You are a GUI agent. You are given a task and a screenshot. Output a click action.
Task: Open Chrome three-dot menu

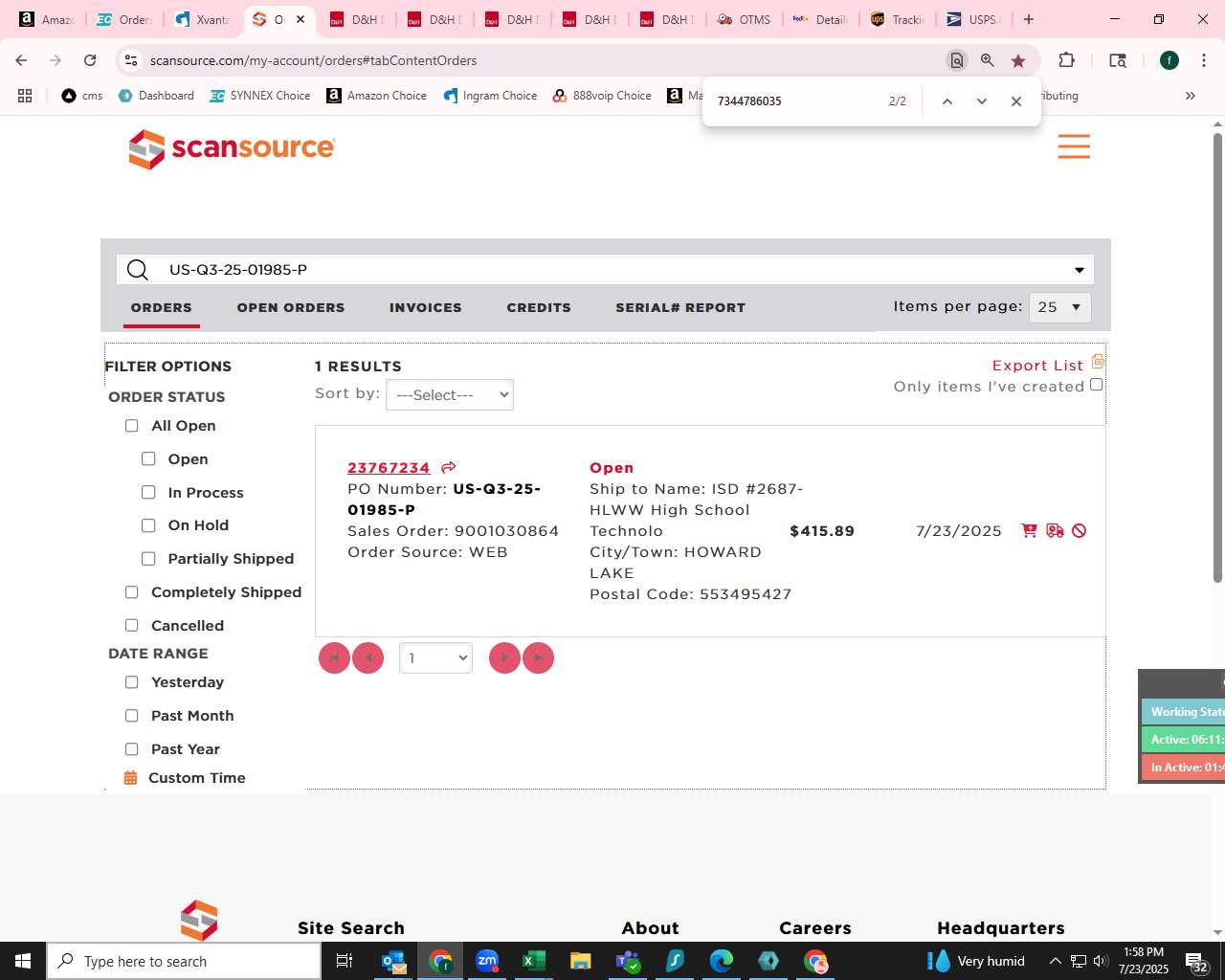coord(1203,60)
